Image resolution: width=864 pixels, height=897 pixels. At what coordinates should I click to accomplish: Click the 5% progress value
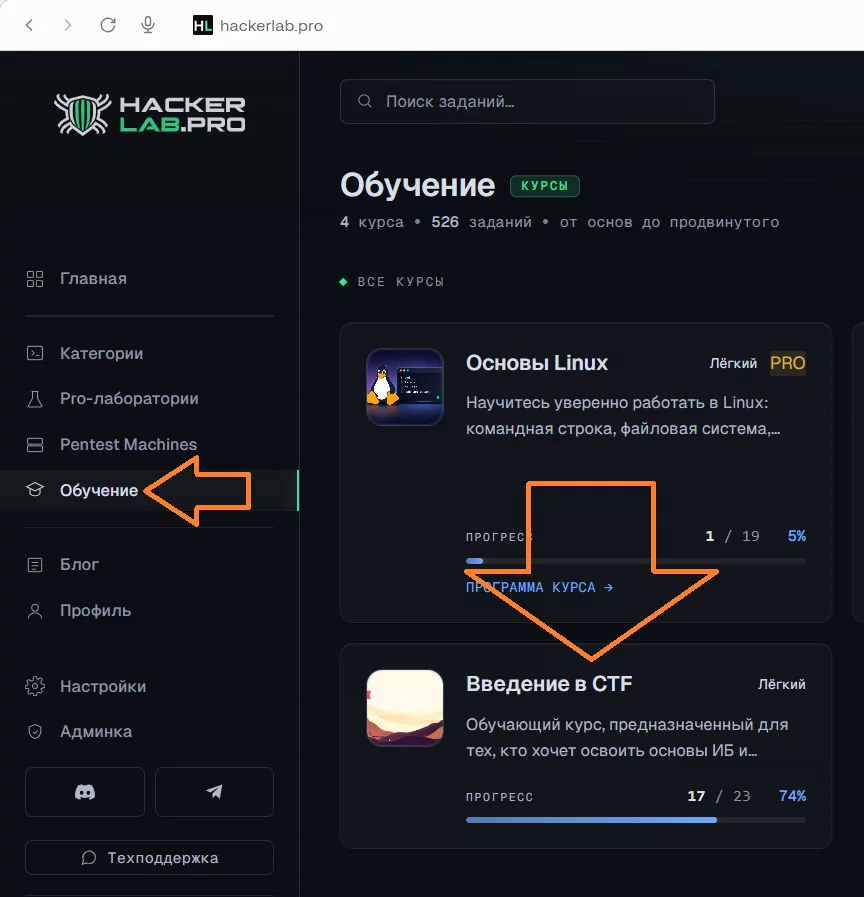(x=796, y=536)
